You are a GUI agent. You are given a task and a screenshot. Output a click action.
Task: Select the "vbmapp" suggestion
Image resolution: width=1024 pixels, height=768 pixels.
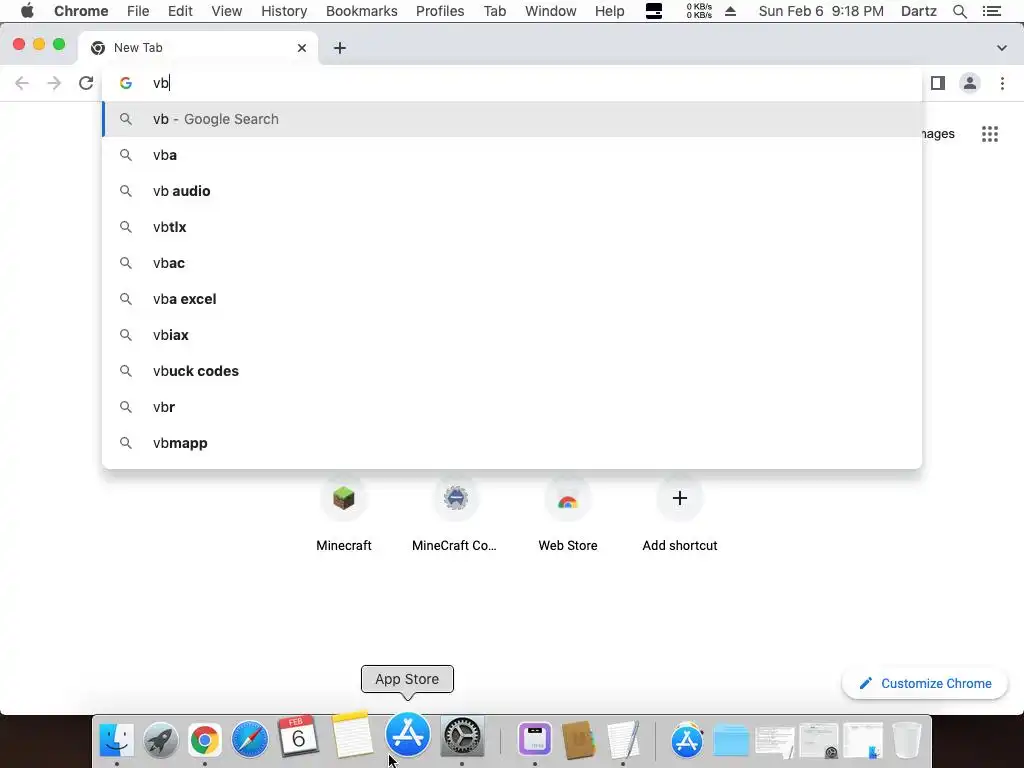tap(512, 442)
